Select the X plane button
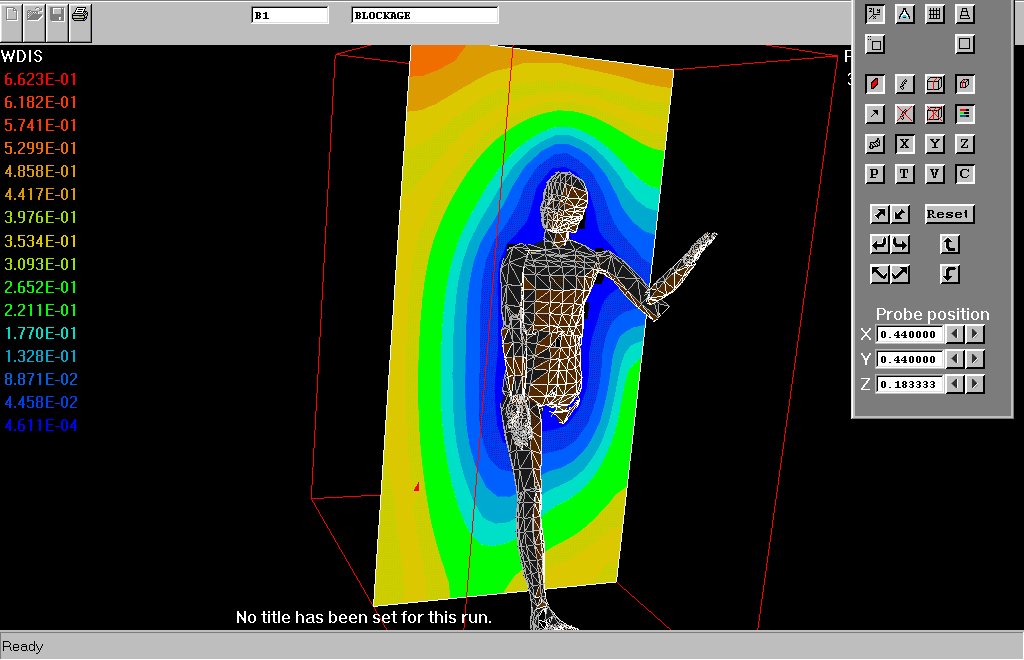Image resolution: width=1024 pixels, height=660 pixels. point(904,144)
